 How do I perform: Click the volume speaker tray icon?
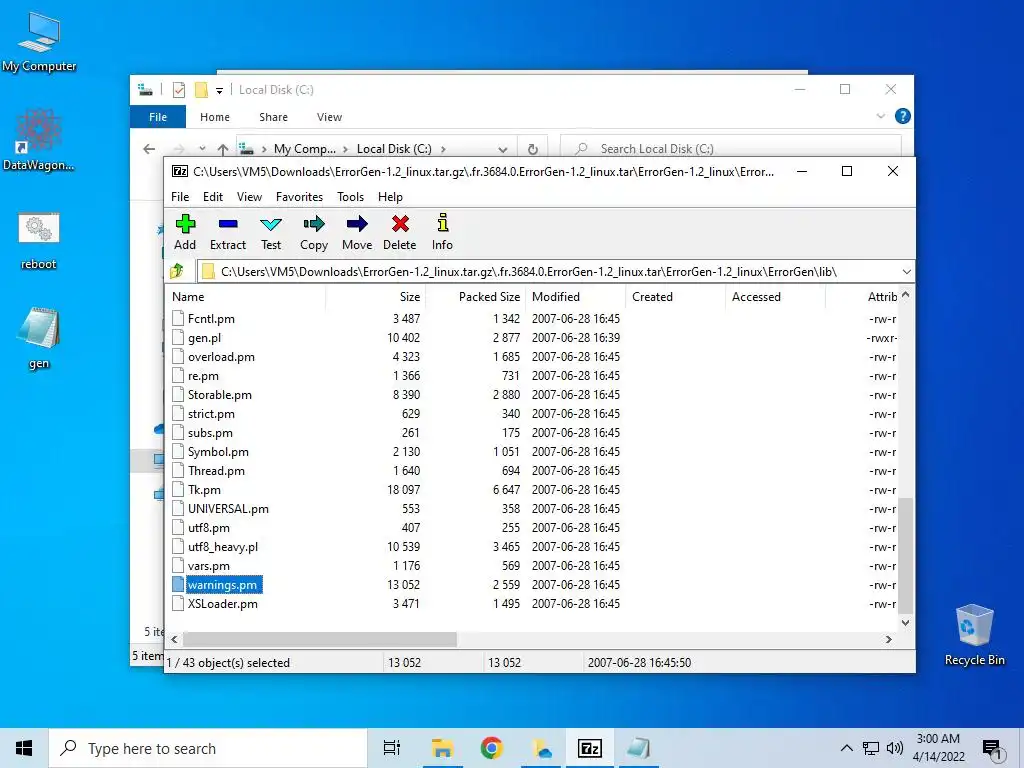pyautogui.click(x=895, y=748)
